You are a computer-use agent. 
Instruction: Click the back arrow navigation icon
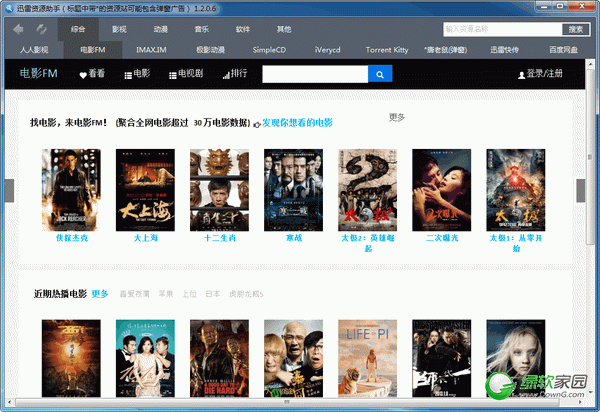tap(18, 29)
